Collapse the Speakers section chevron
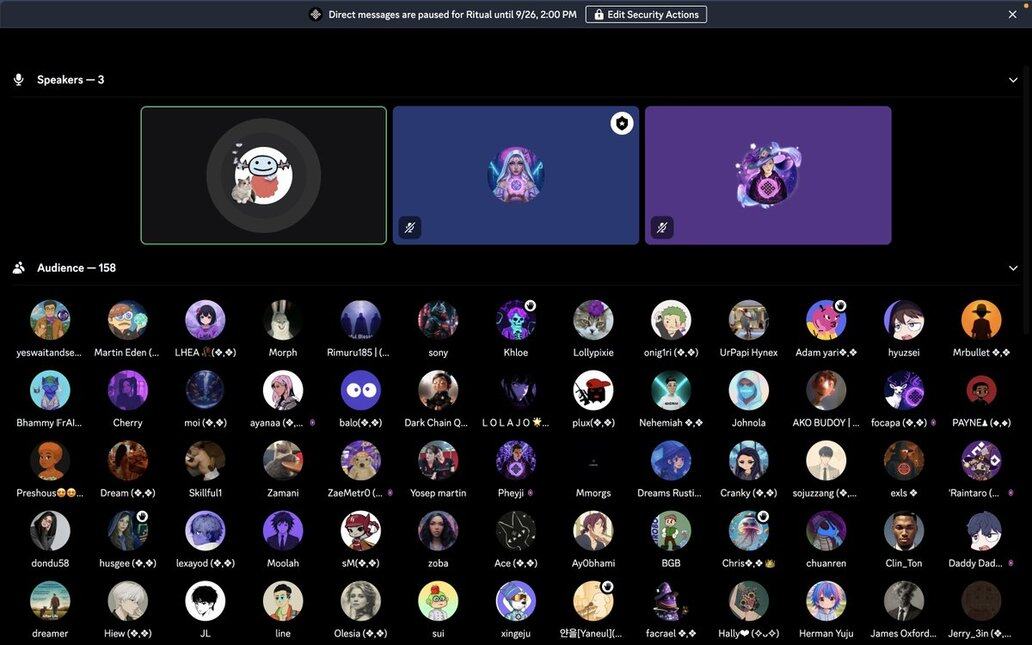The width and height of the screenshot is (1032, 645). (1013, 80)
